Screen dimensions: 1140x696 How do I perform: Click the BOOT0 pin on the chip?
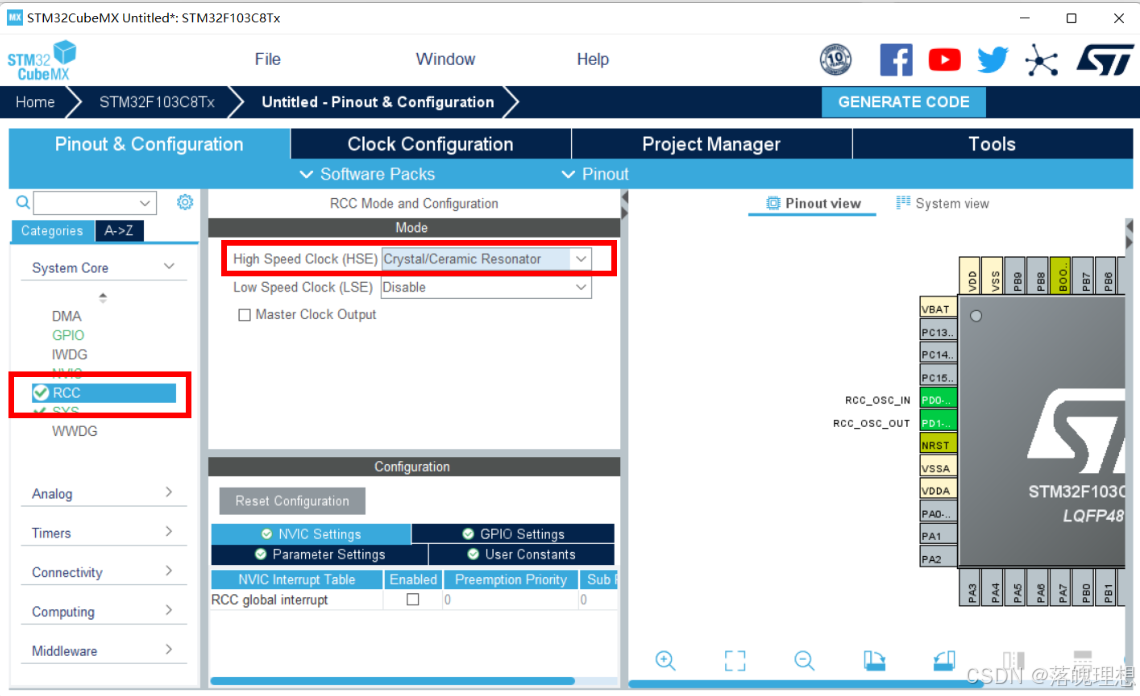click(x=1062, y=276)
